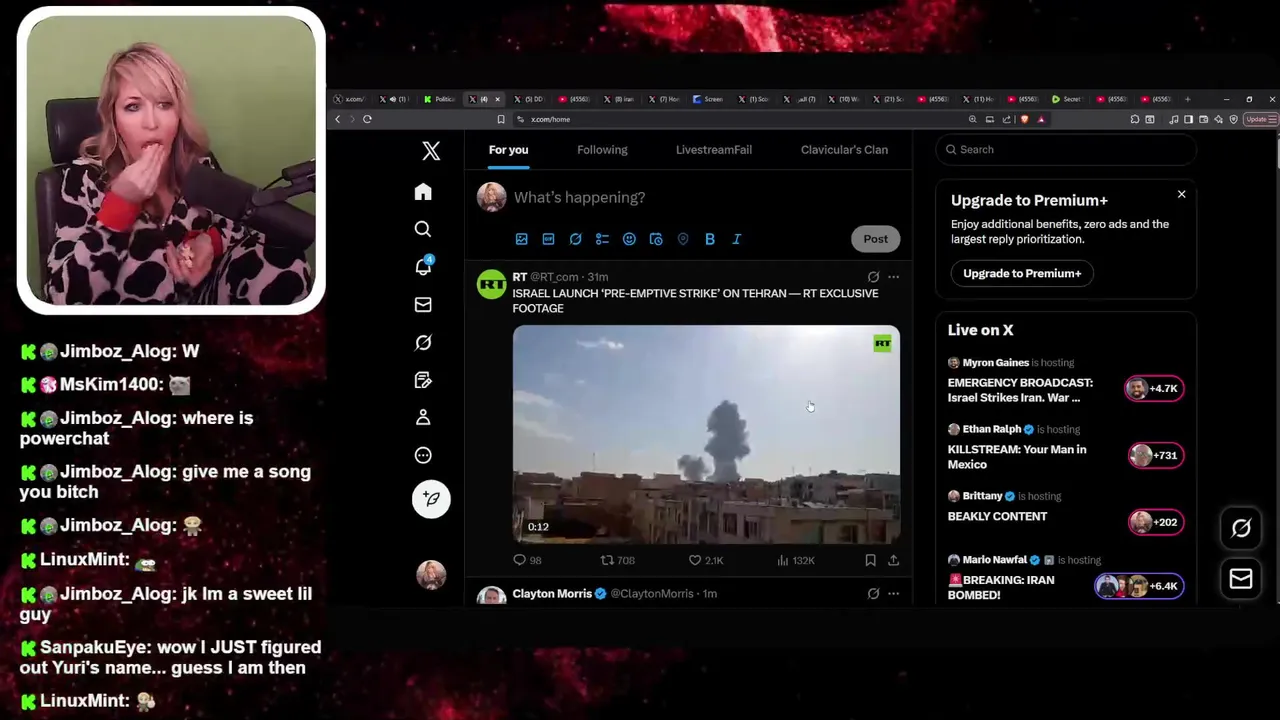
Task: Go back using the browser back arrow
Action: (x=337, y=119)
